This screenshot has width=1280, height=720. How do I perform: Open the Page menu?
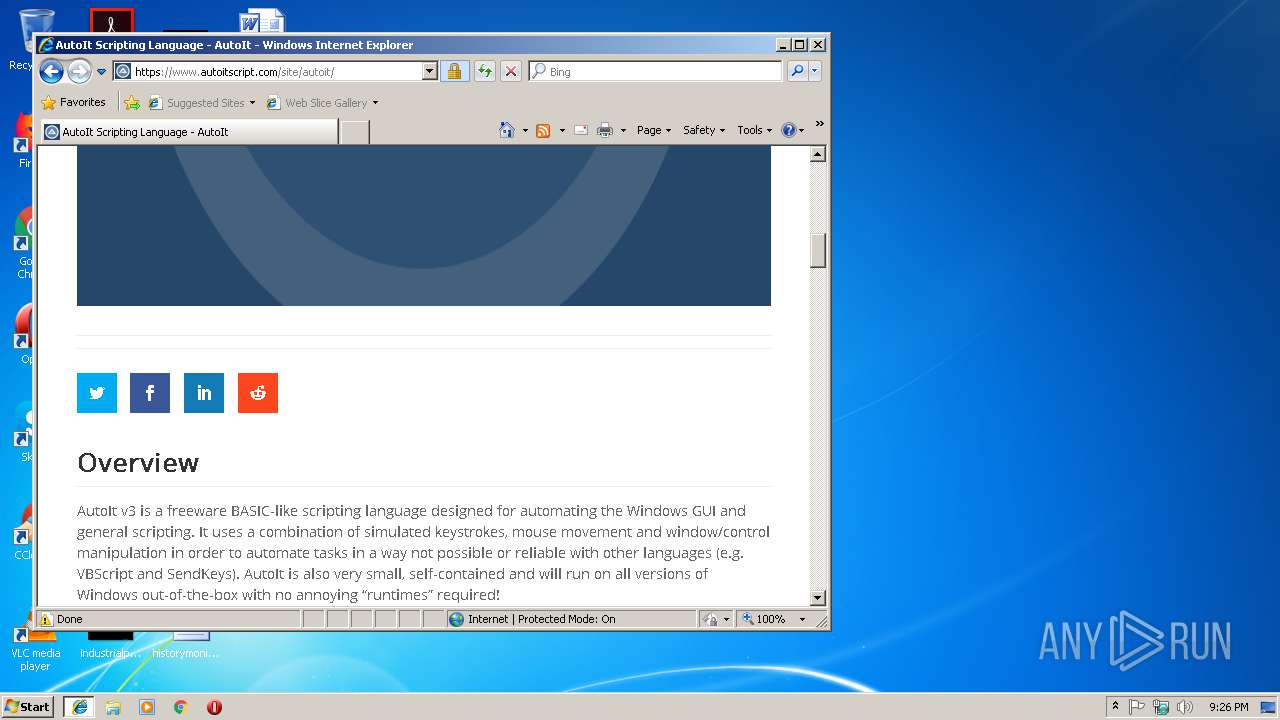654,130
